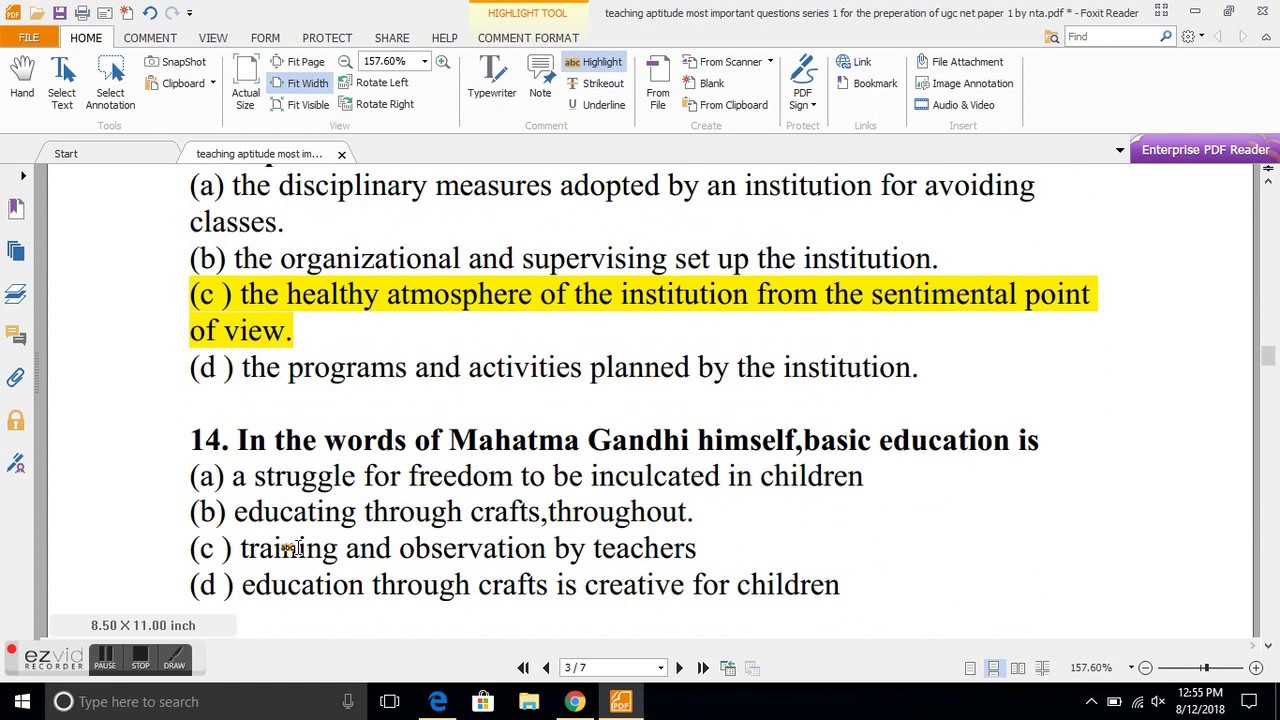Undo the last action

149,13
